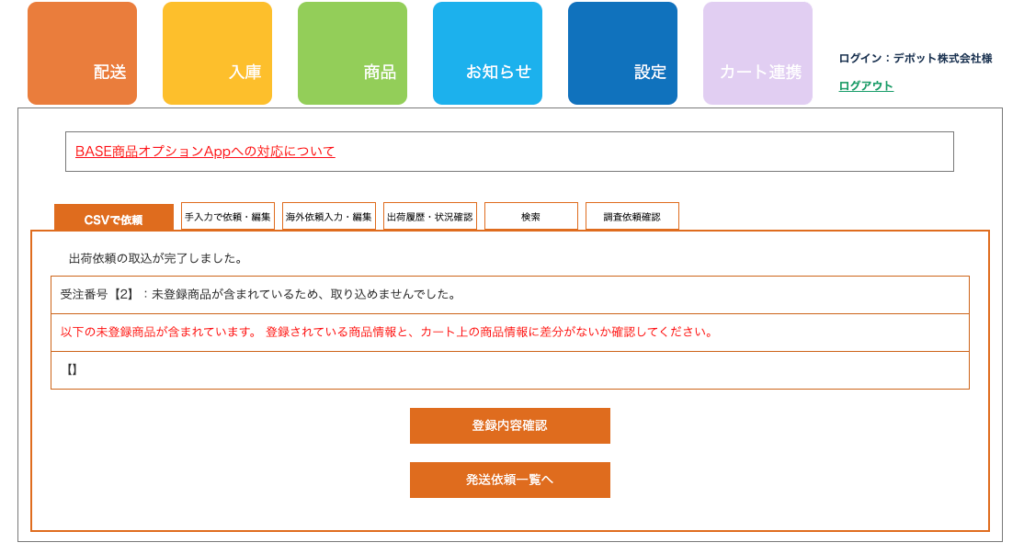The image size is (1024, 554).
Task: Open the 海外依頼入力・編集 tab
Action: click(329, 216)
